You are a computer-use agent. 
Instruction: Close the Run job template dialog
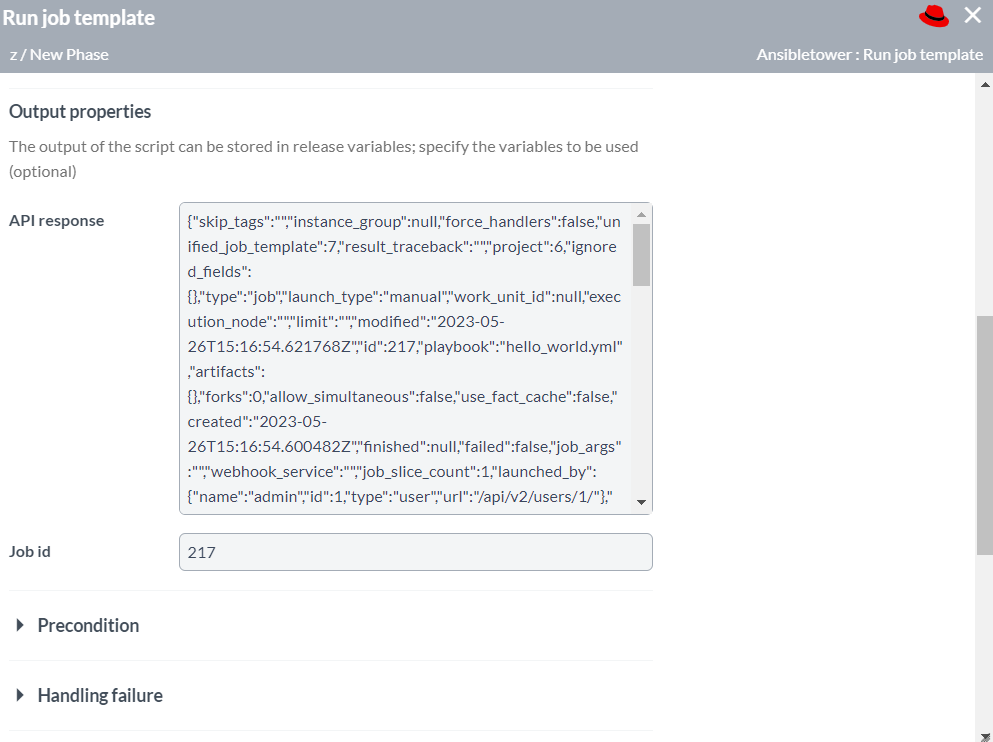point(972,15)
